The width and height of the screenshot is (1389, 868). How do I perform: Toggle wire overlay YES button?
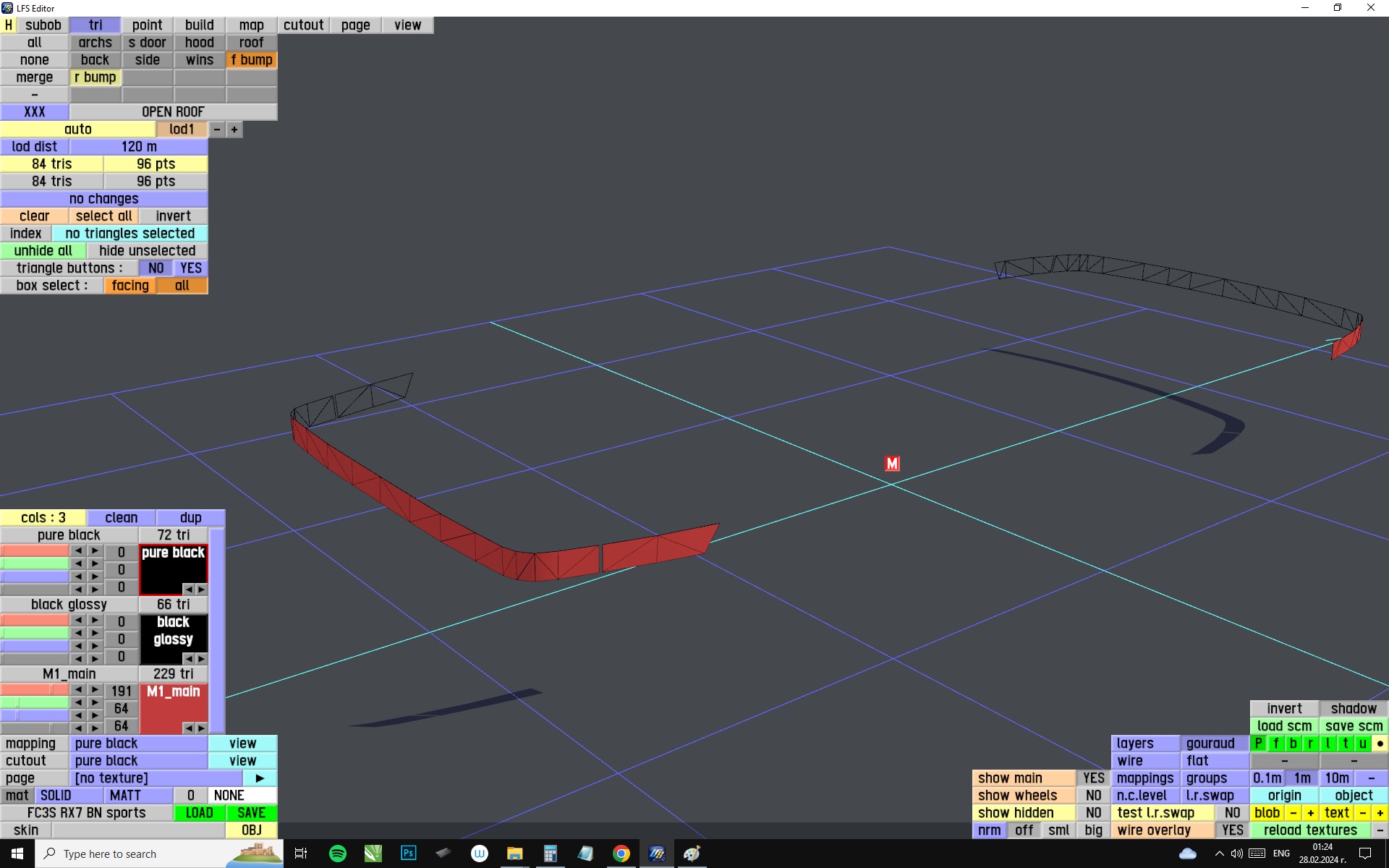point(1232,830)
